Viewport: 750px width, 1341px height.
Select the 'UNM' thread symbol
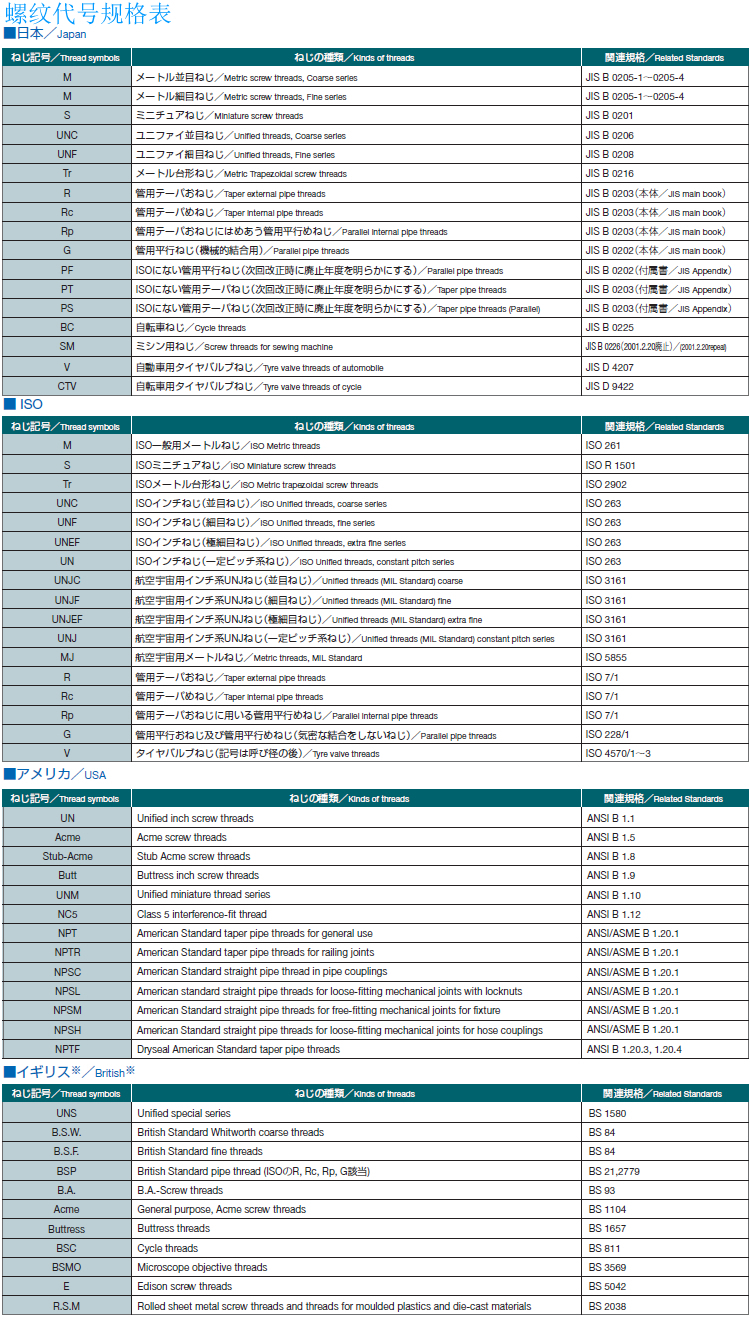(x=68, y=895)
